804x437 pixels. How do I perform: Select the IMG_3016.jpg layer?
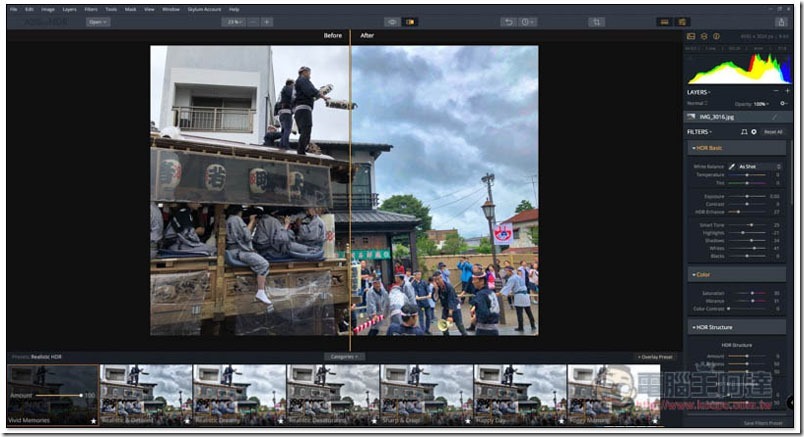[x=738, y=117]
